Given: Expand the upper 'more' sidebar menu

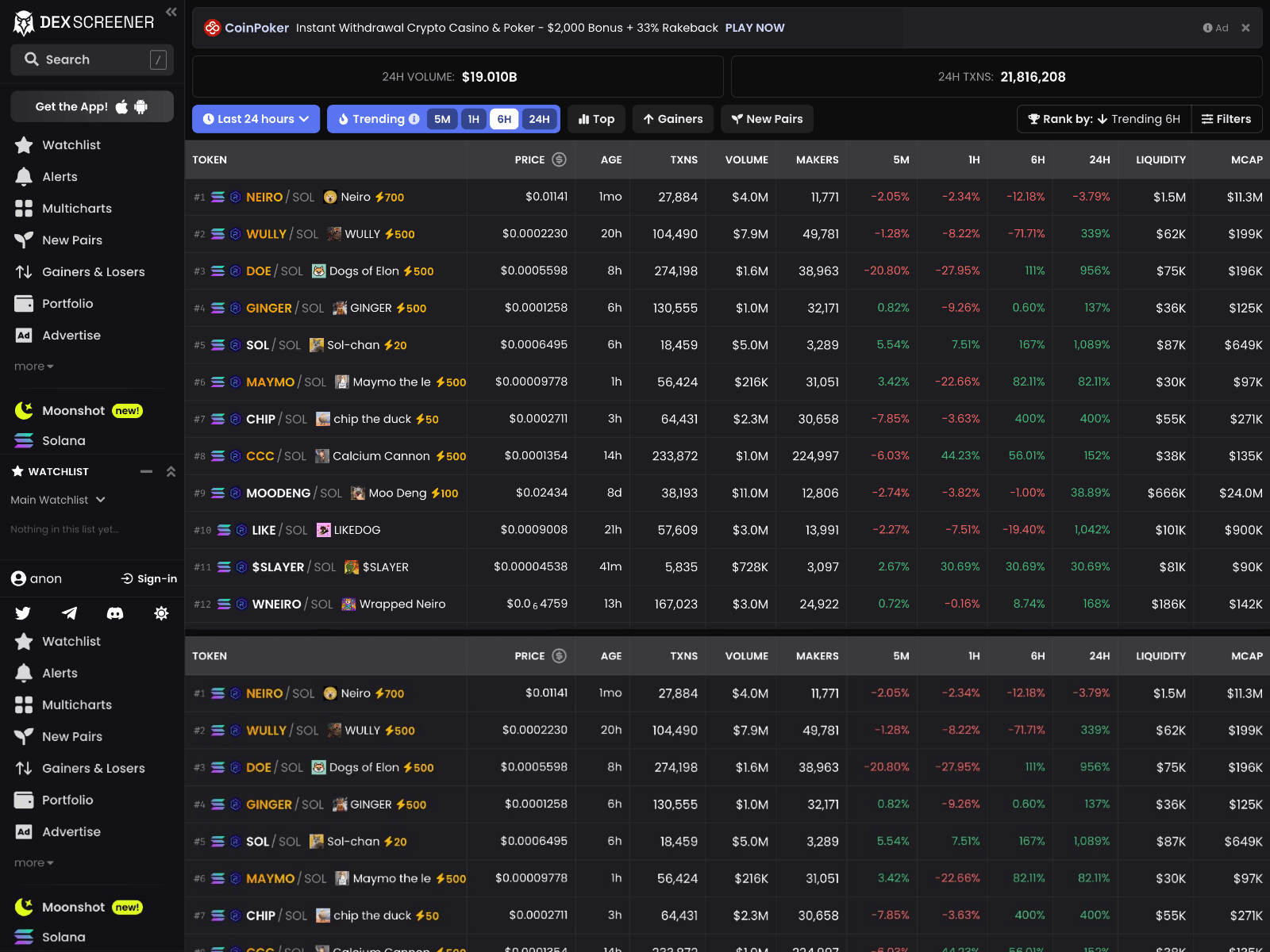Looking at the screenshot, I should click(34, 367).
